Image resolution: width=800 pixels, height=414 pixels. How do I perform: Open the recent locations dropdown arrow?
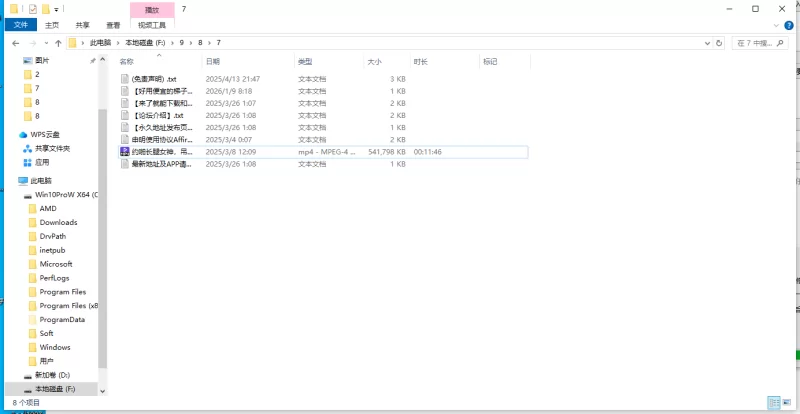[x=46, y=43]
